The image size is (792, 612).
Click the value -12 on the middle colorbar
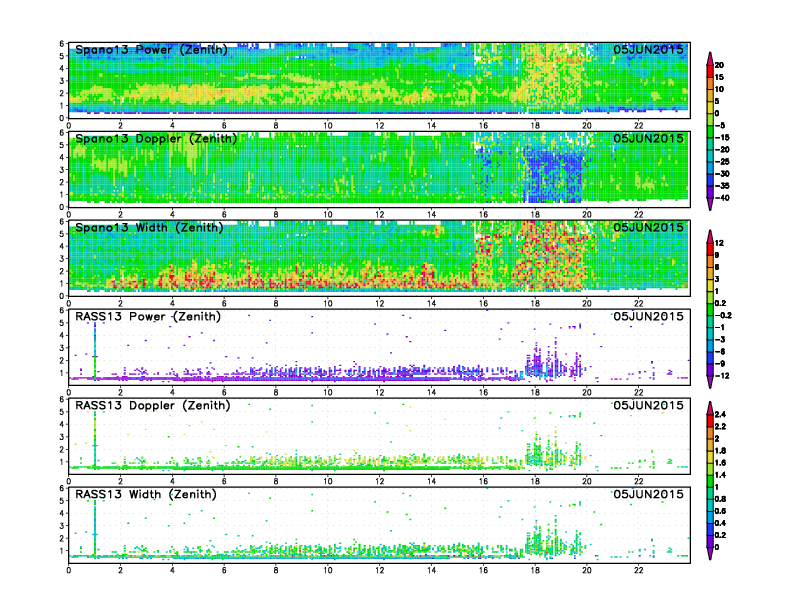point(722,376)
